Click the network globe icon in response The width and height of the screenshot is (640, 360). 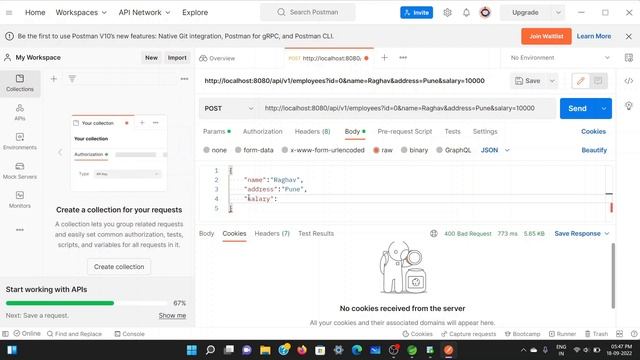[433, 233]
